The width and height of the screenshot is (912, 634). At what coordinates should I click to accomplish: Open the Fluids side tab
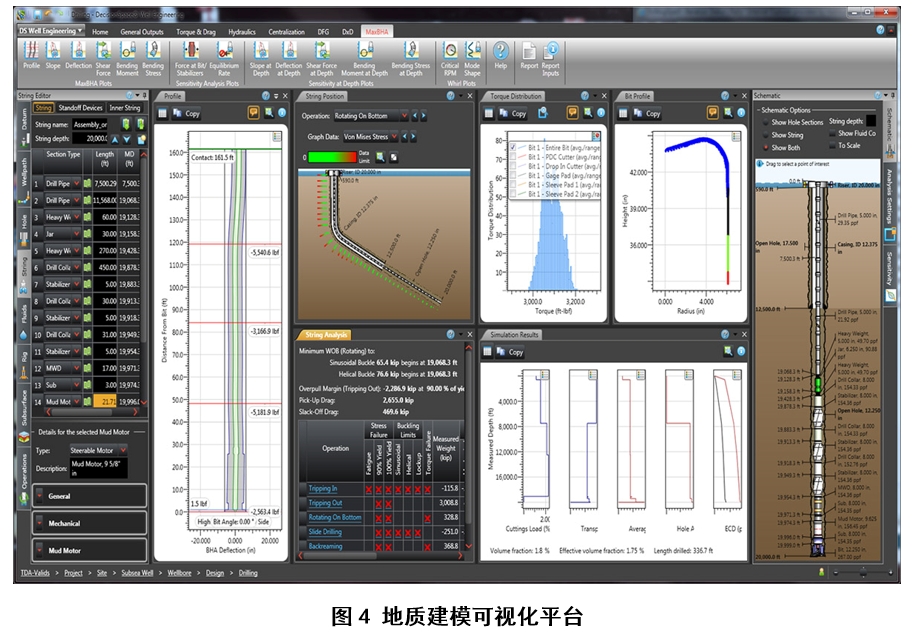pyautogui.click(x=24, y=321)
